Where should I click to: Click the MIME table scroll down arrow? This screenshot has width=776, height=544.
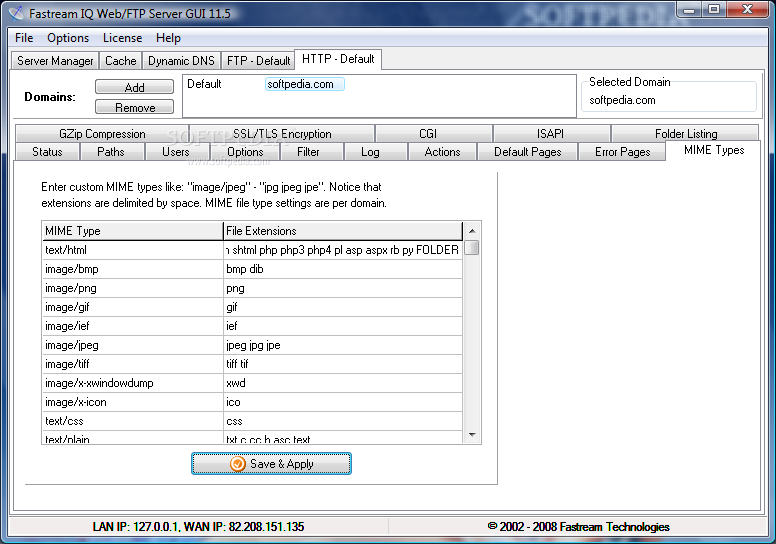472,435
